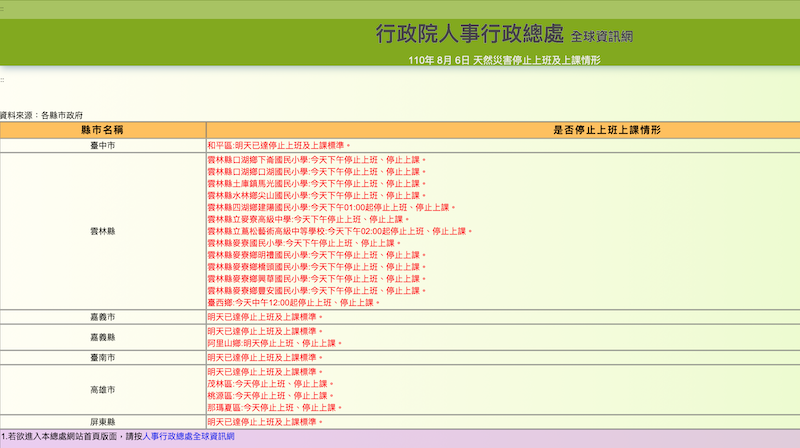Click the 屏東縣 row's 明天已達停止上班及上課標準 notice
The height and width of the screenshot is (448, 800).
click(265, 422)
